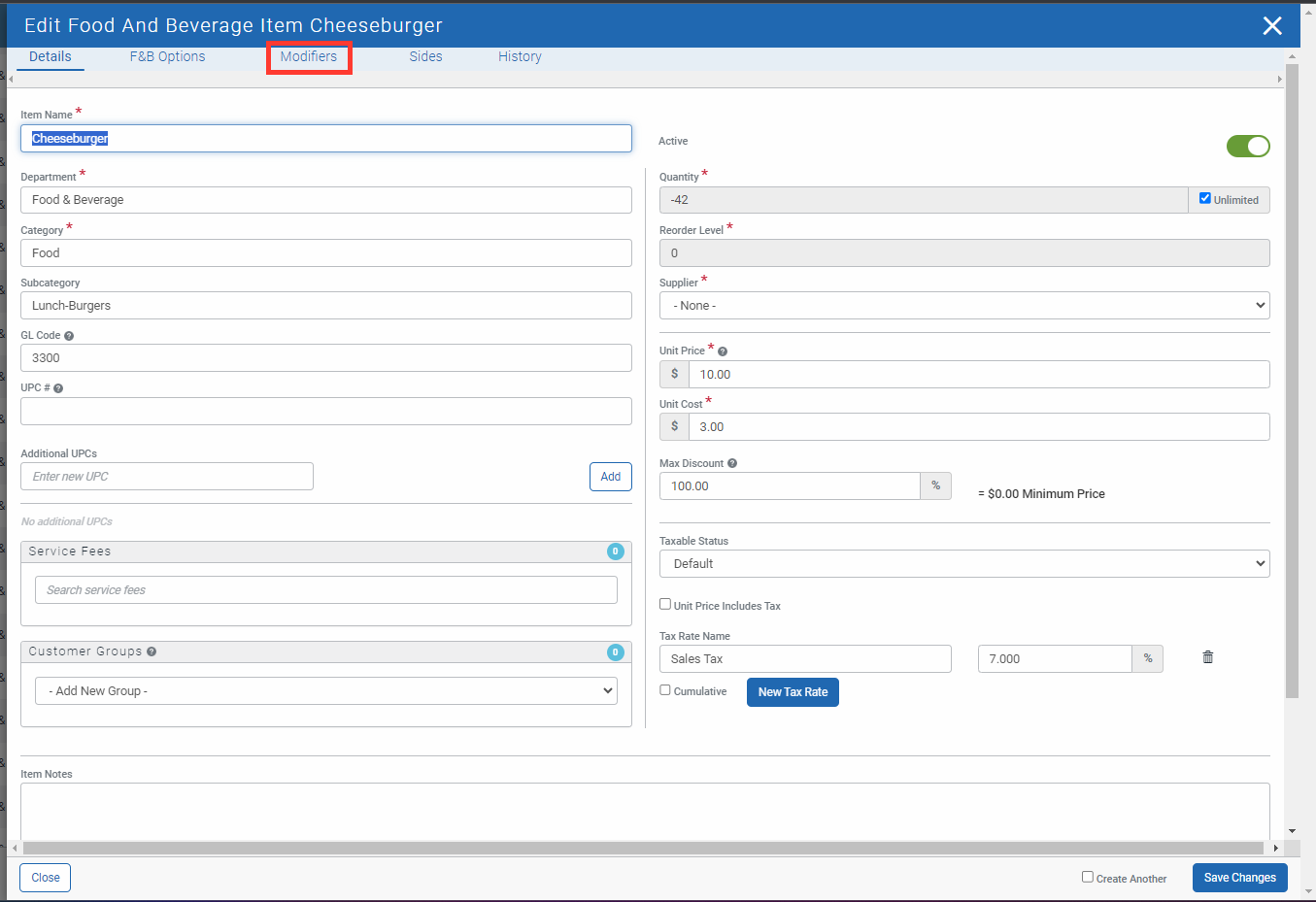Viewport: 1316px width, 902px height.
Task: Click the Max Discount help icon
Action: tap(732, 464)
